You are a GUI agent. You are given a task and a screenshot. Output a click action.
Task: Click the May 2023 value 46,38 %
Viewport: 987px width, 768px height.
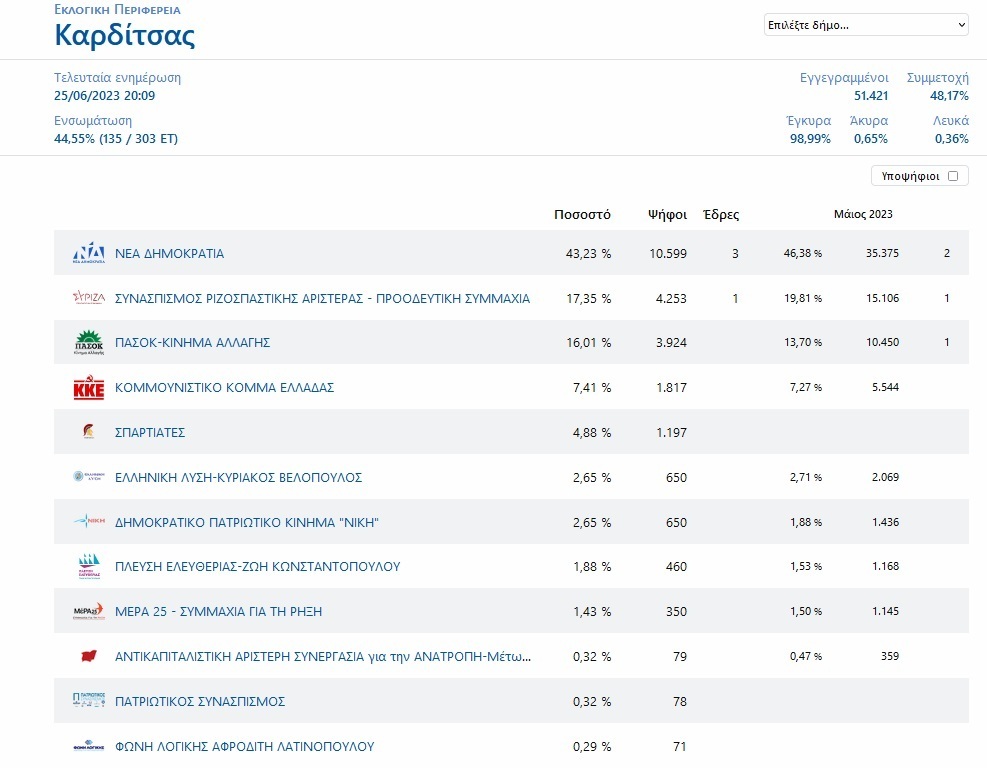803,253
